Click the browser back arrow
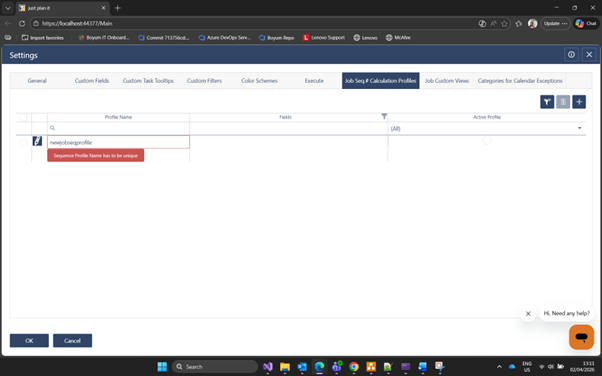602x376 pixels. [8, 23]
